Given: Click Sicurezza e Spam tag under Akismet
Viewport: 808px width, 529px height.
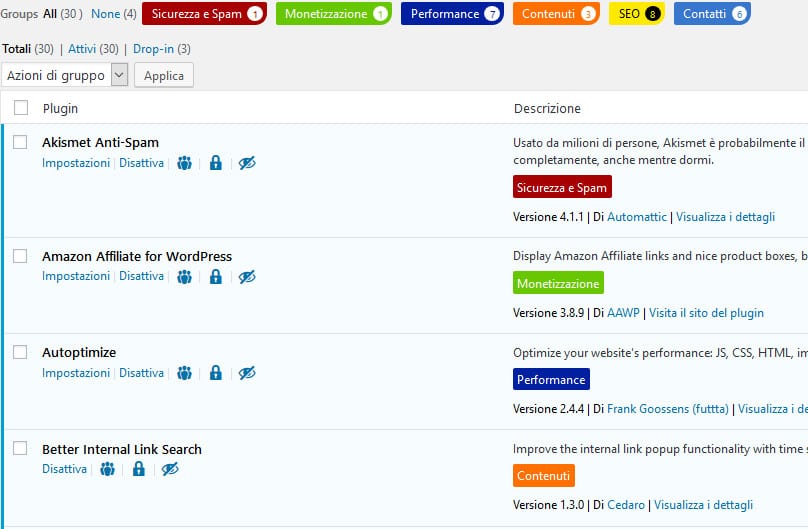Looking at the screenshot, I should tap(562, 187).
